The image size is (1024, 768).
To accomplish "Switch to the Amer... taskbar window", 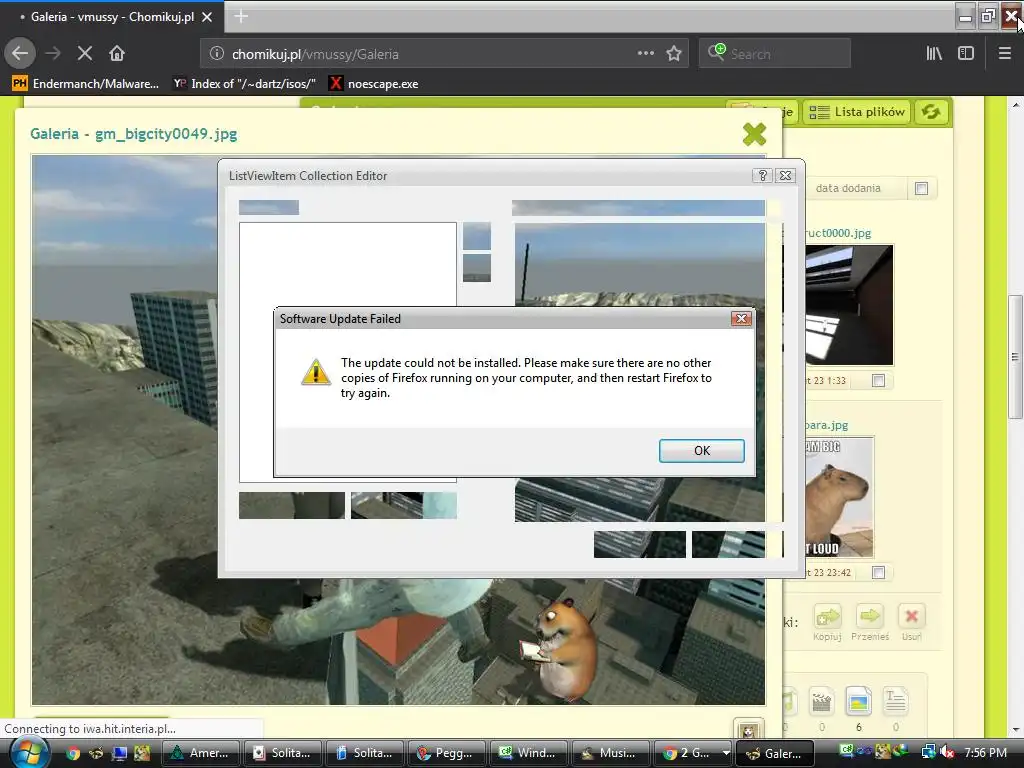I will click(200, 753).
